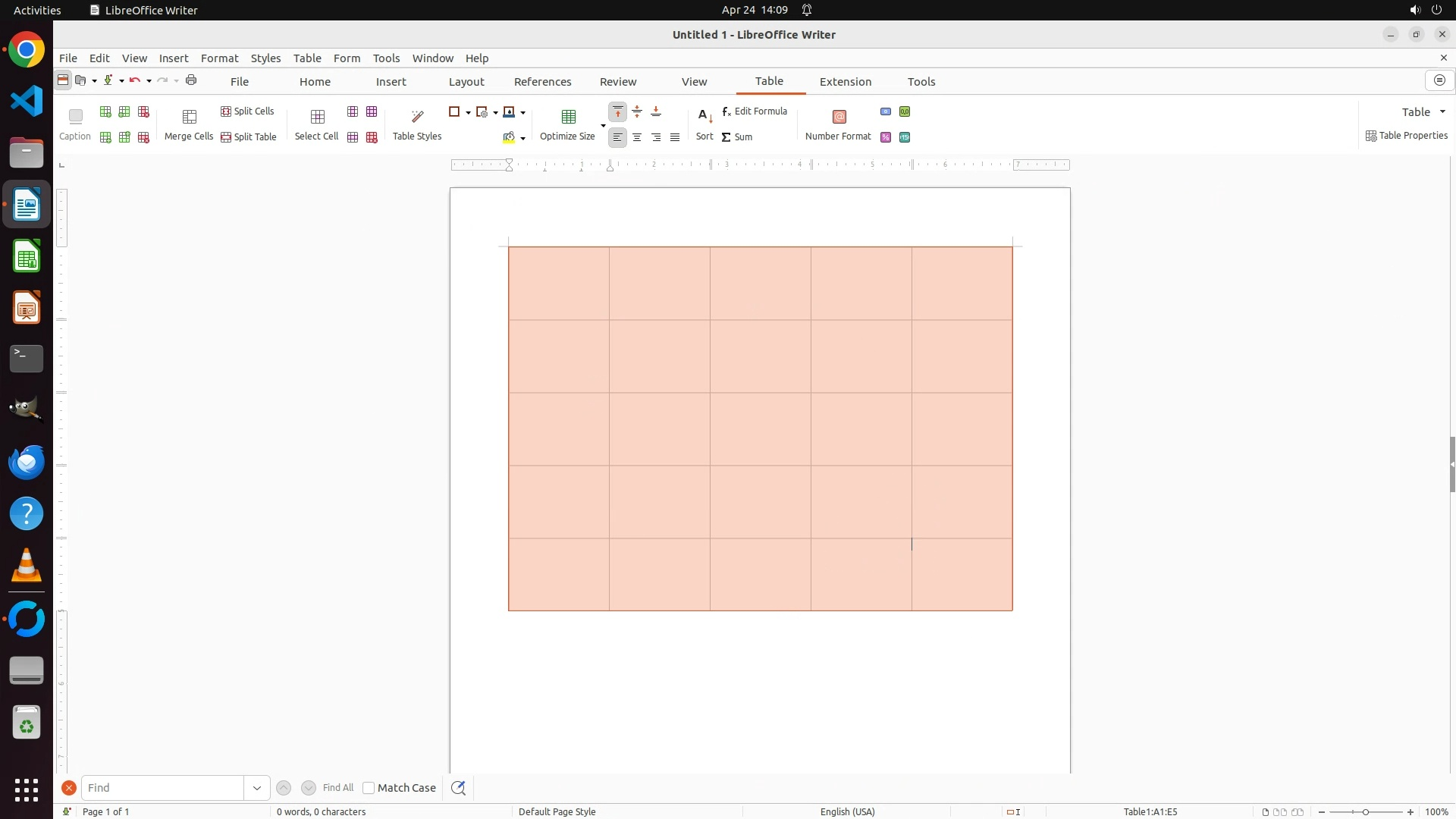Click the Table Properties button

(x=1407, y=136)
